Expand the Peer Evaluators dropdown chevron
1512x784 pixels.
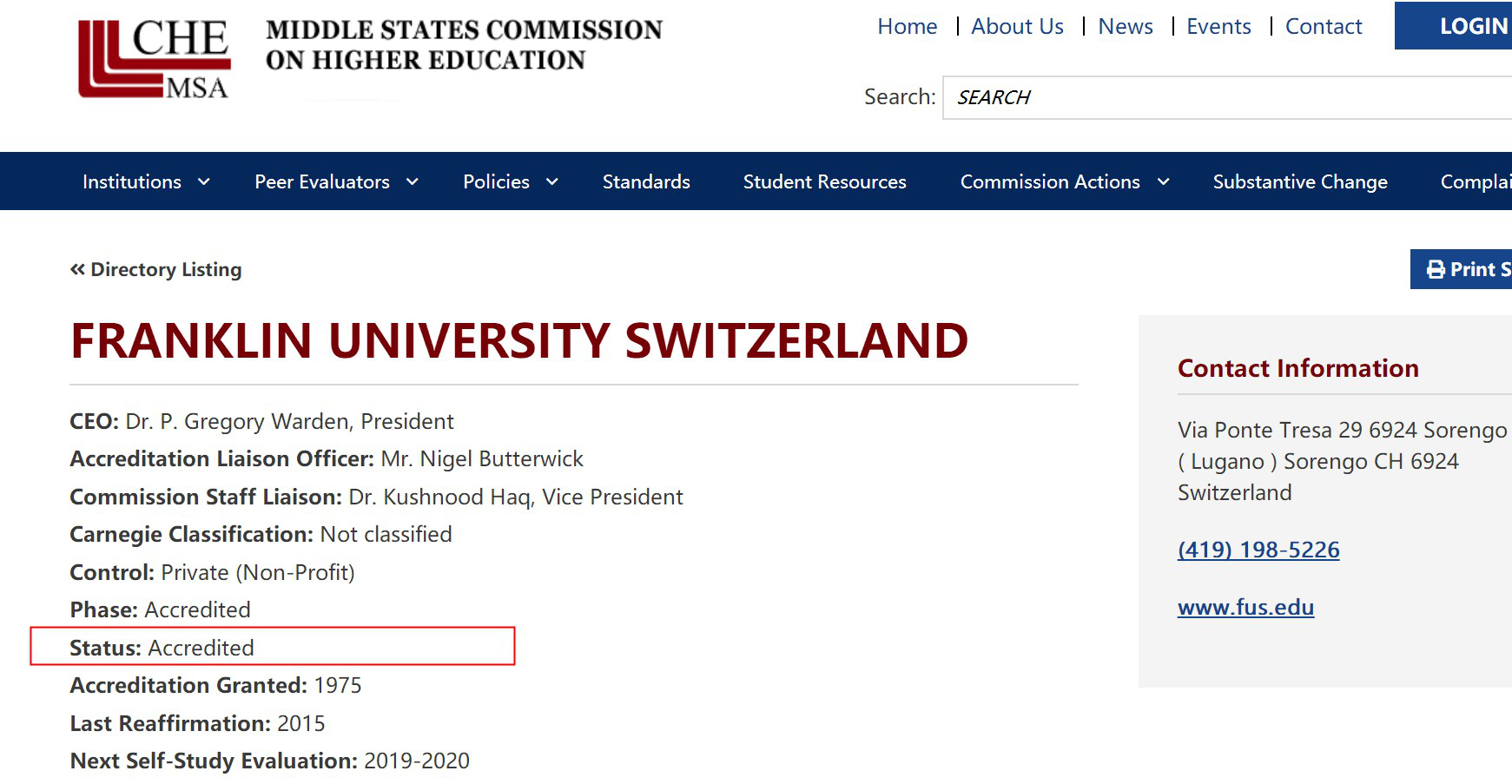[413, 181]
